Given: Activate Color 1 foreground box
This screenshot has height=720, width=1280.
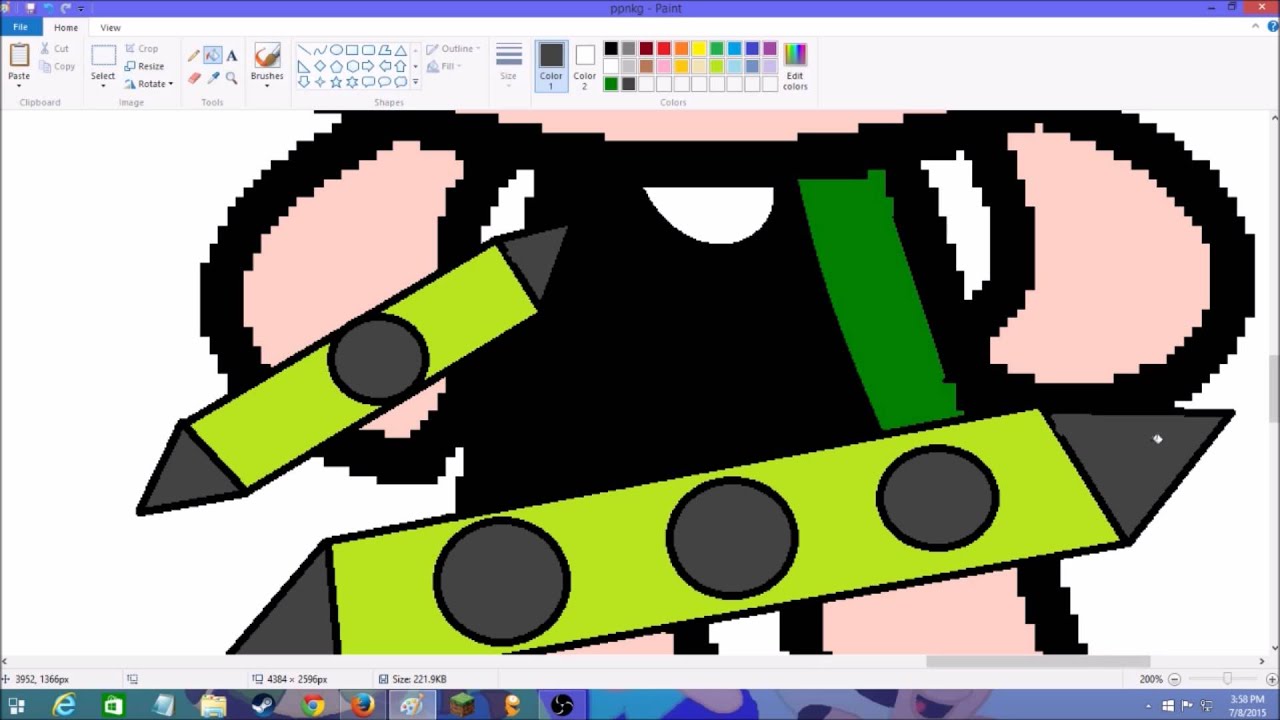Looking at the screenshot, I should (x=551, y=66).
